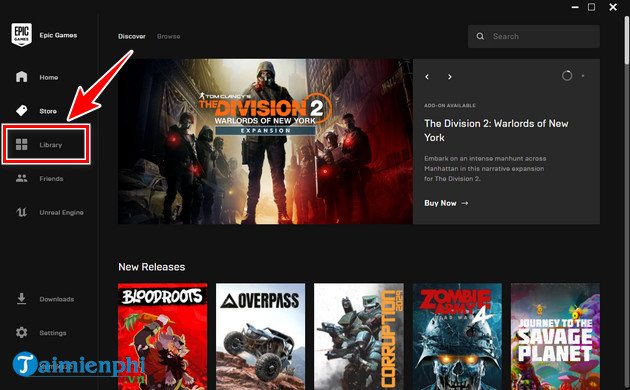Image resolution: width=630 pixels, height=390 pixels.
Task: Switch to the Browse tab
Action: 168,36
